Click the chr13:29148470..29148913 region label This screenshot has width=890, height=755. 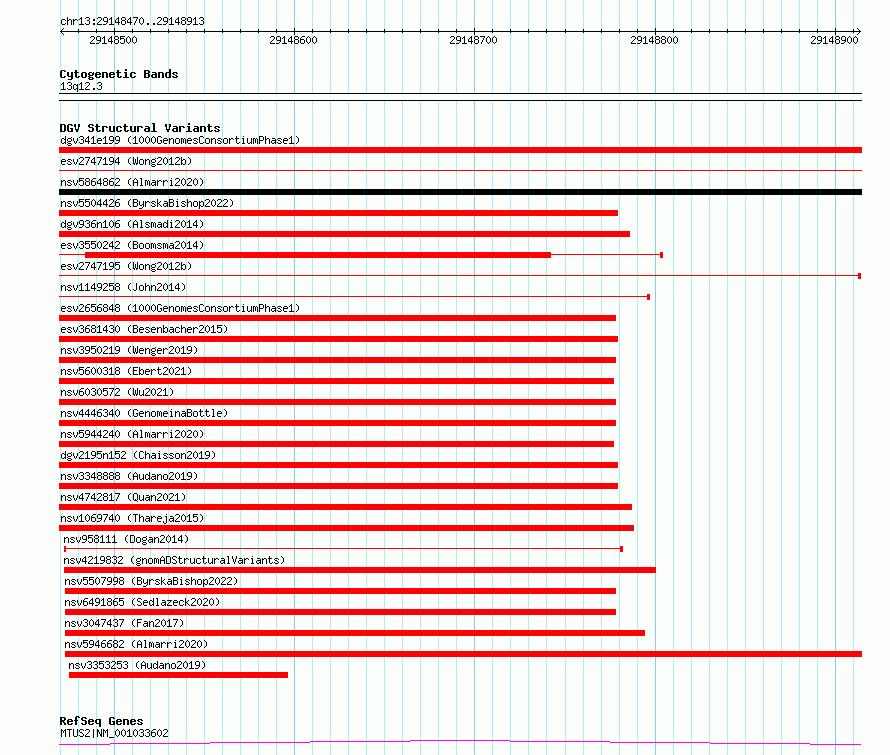pos(132,22)
